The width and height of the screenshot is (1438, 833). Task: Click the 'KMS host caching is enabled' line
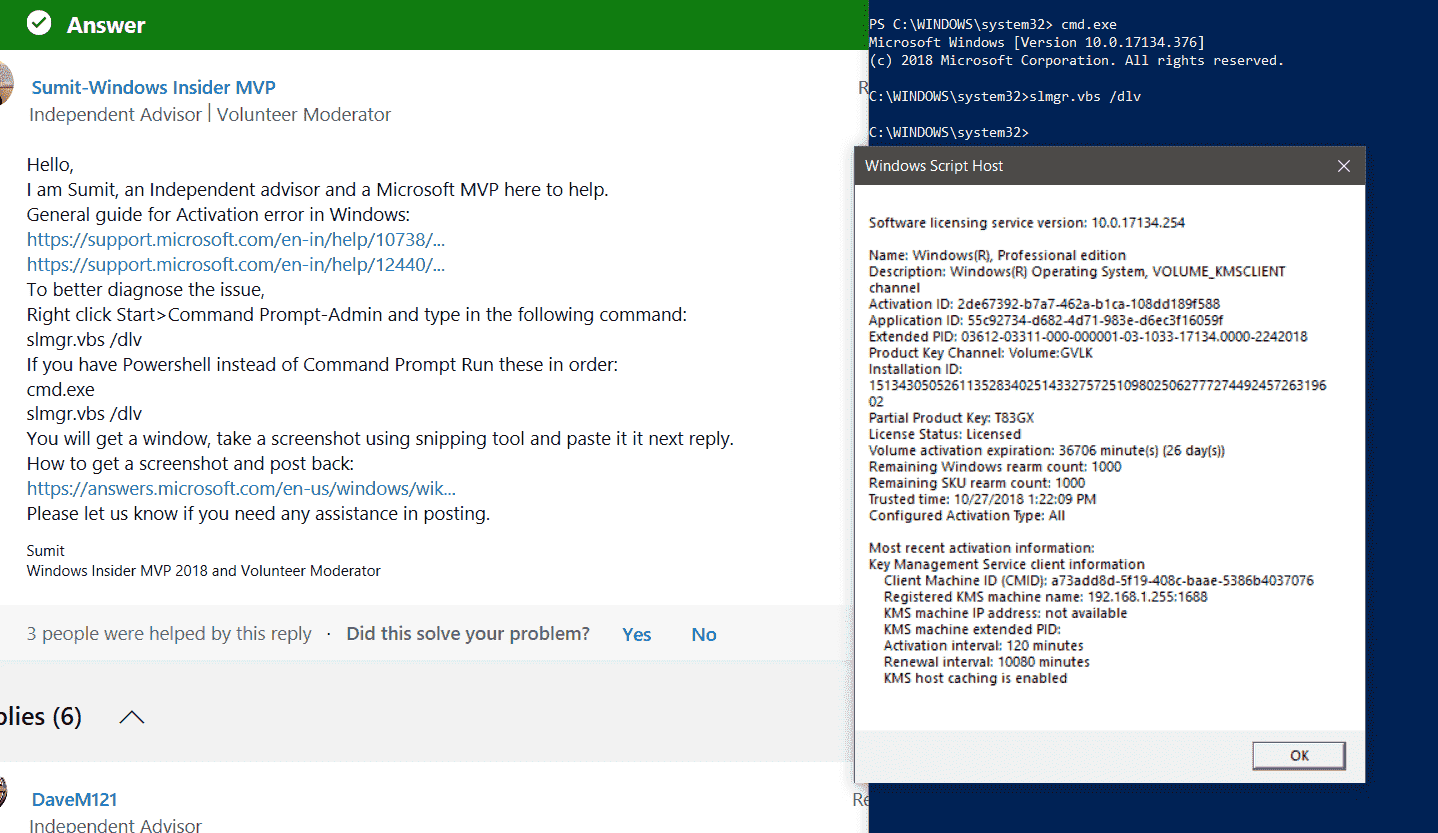point(976,678)
